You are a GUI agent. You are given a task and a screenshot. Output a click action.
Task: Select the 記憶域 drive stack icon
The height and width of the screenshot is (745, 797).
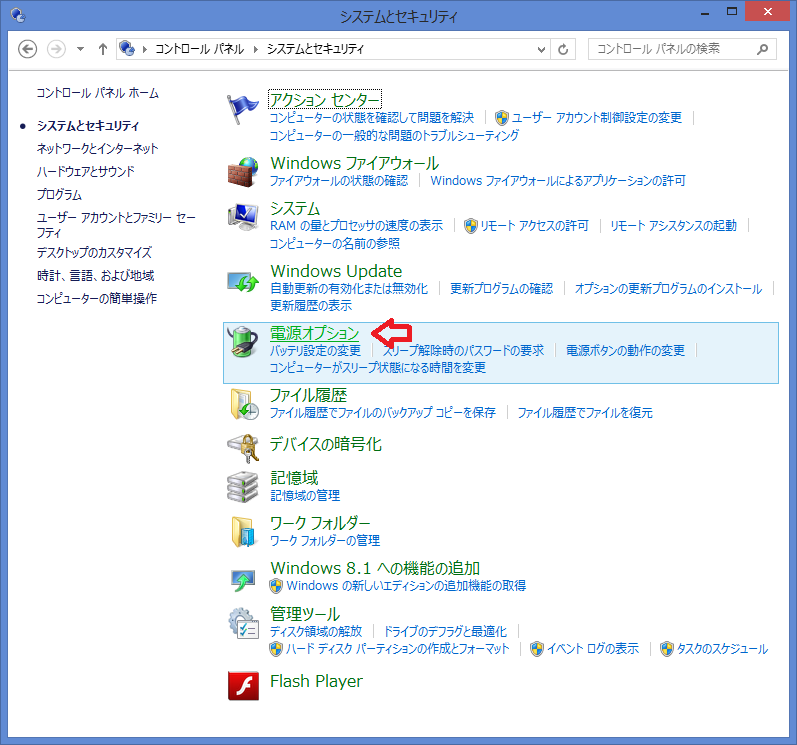point(243,486)
